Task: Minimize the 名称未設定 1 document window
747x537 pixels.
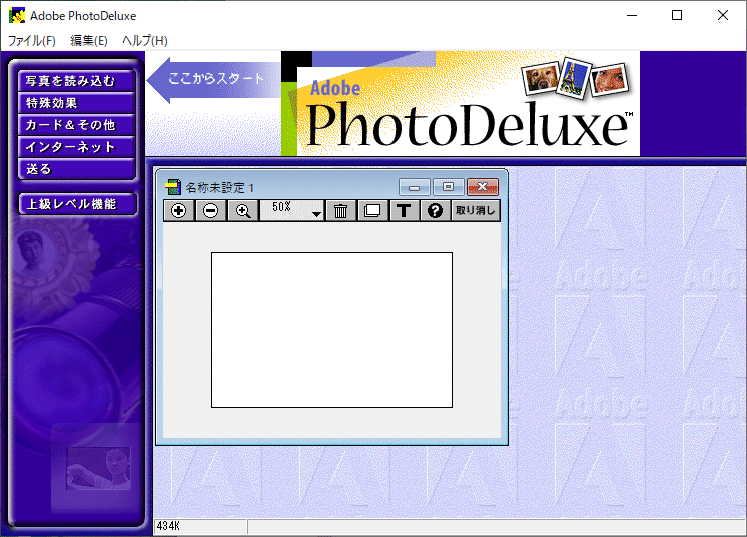Action: 414,187
